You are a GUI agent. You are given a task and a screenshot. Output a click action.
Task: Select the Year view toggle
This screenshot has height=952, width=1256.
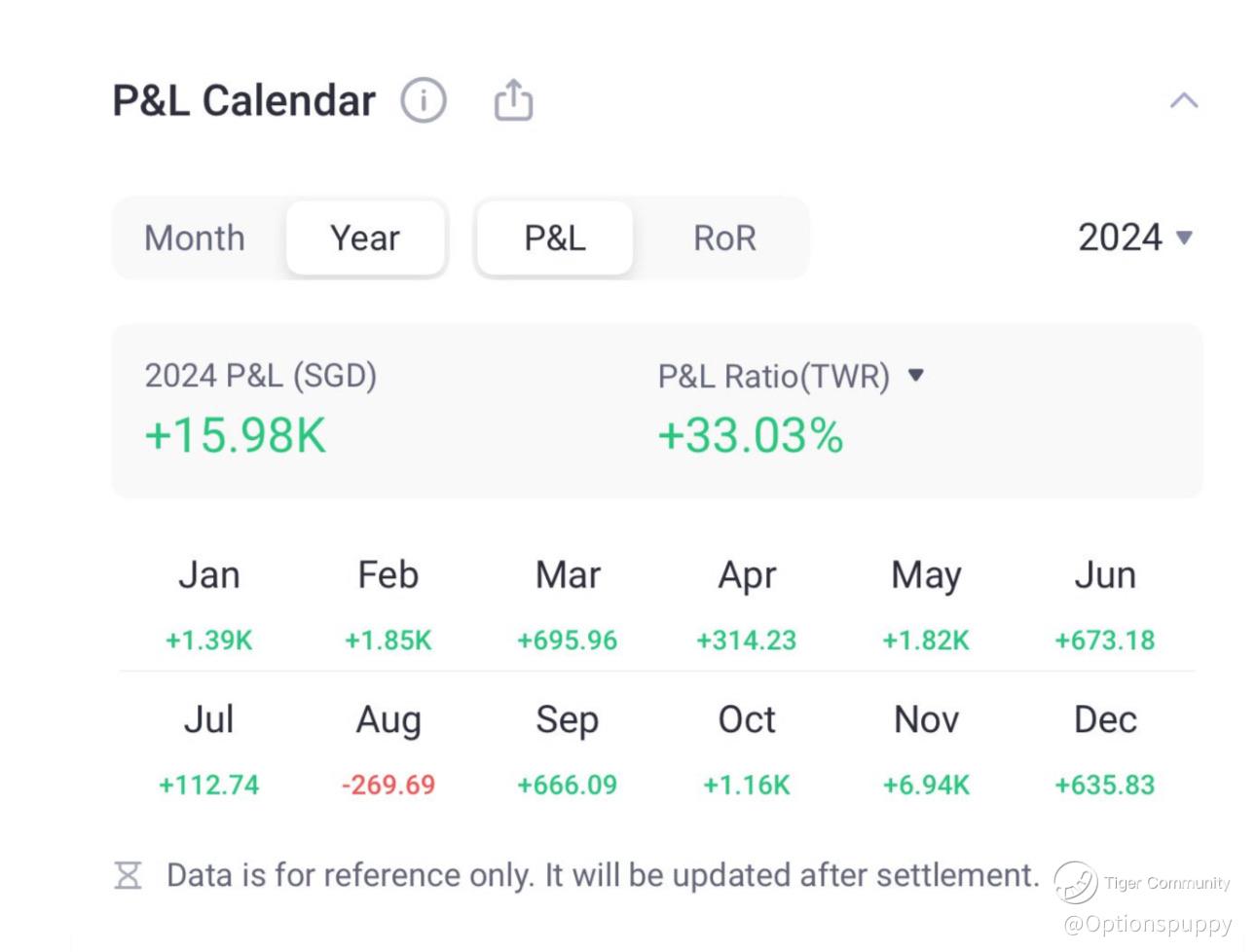tap(365, 238)
